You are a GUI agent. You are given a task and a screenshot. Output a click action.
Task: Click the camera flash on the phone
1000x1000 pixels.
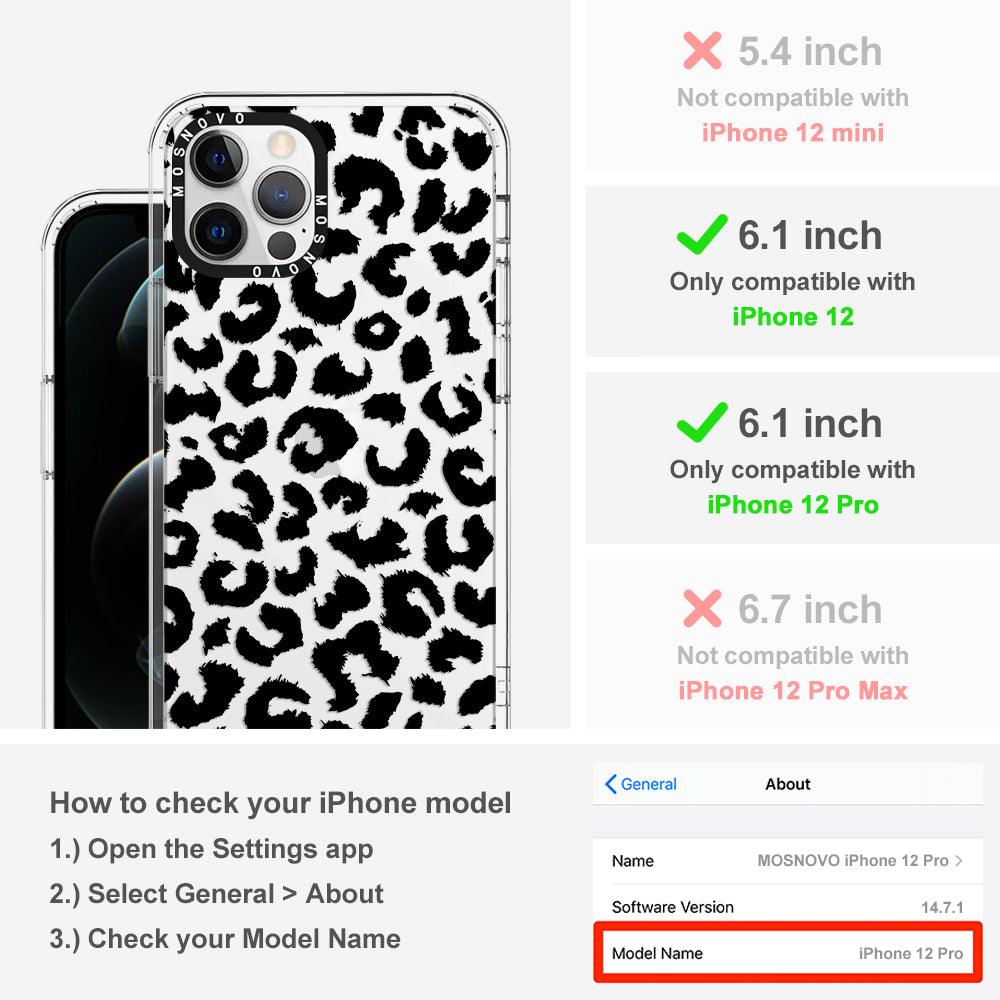coord(279,145)
